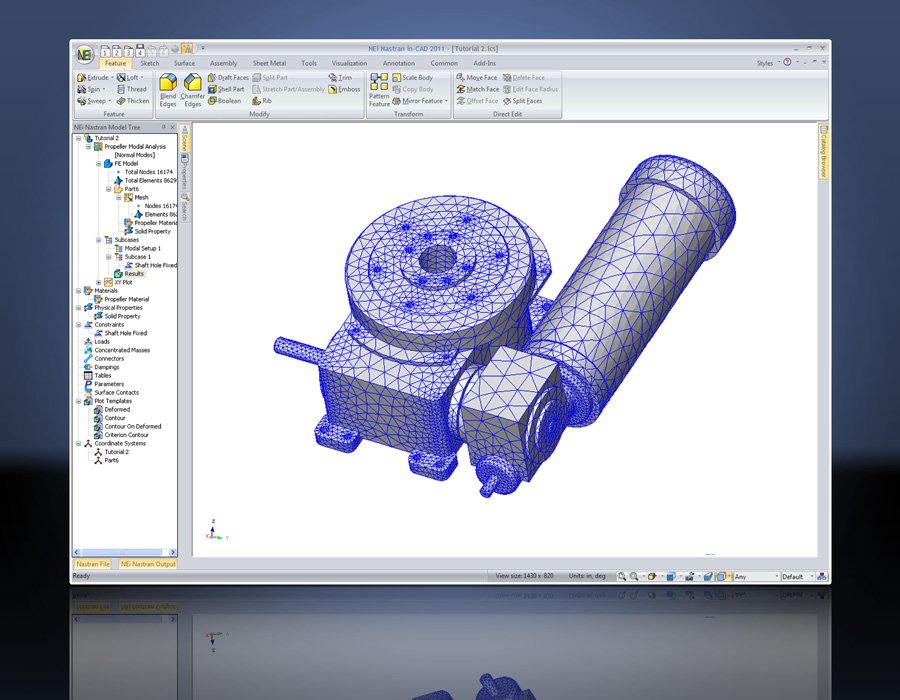
Task: Click the XYZ axis triad in viewport
Action: [x=216, y=530]
